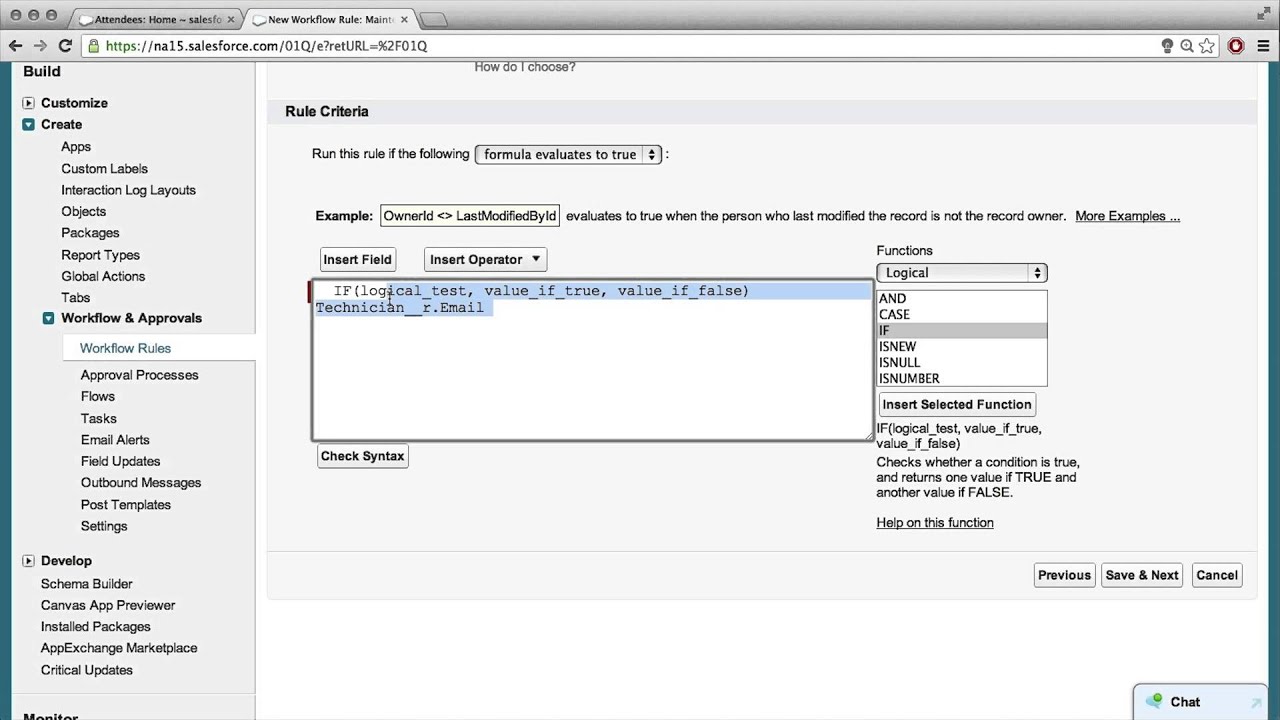1280x720 pixels.
Task: Open Flows in sidebar
Action: (x=98, y=397)
